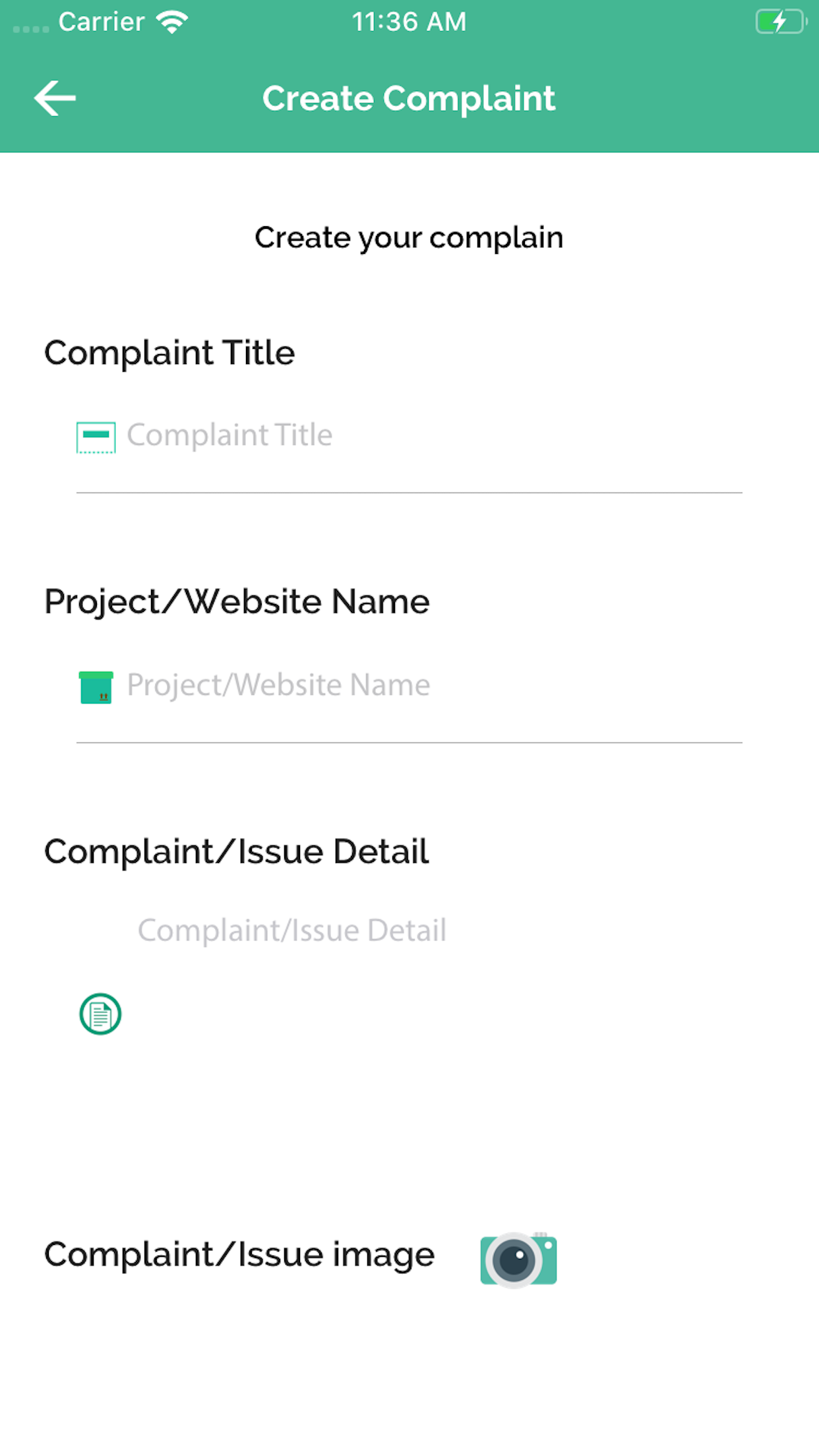Click the back arrow to exit Create Complaint

pyautogui.click(x=55, y=98)
